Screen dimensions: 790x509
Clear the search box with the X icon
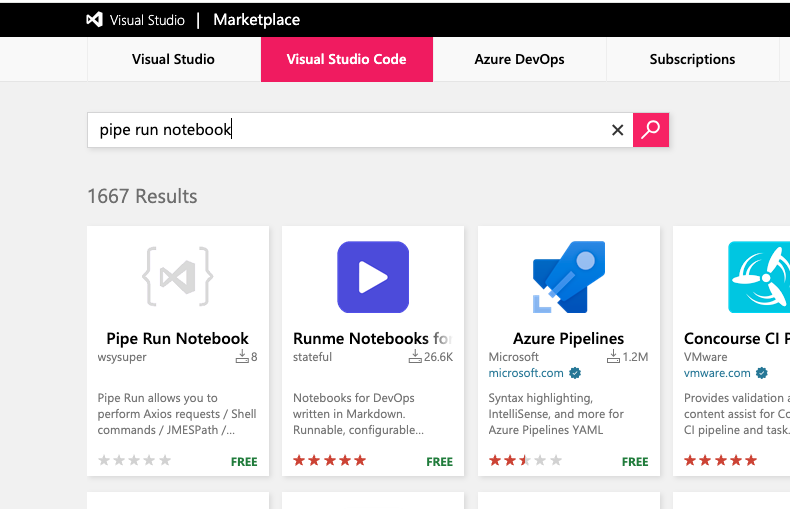point(618,130)
